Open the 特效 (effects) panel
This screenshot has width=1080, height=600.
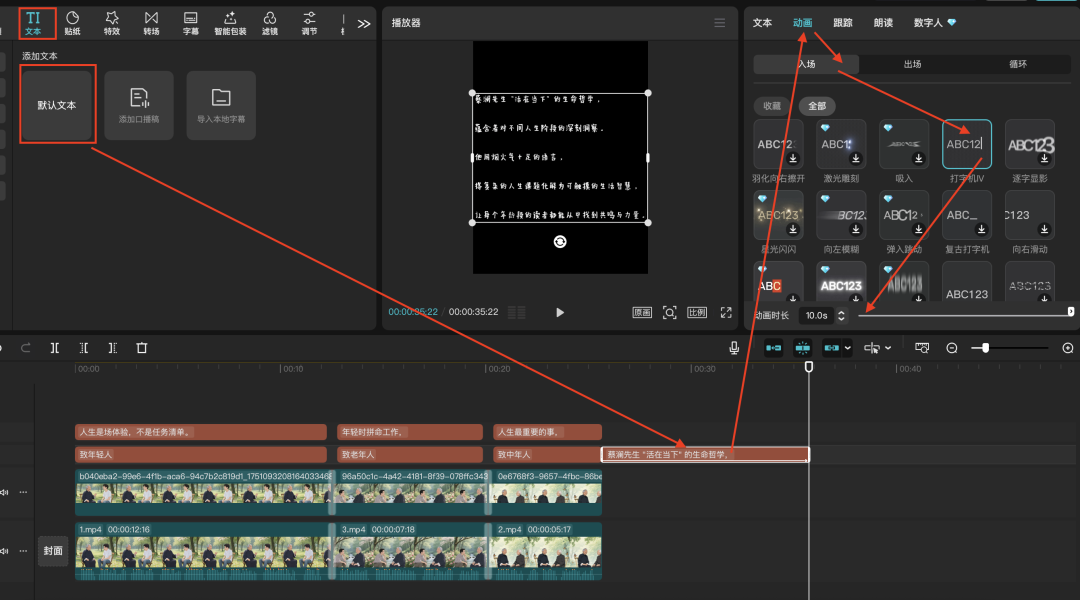111,22
